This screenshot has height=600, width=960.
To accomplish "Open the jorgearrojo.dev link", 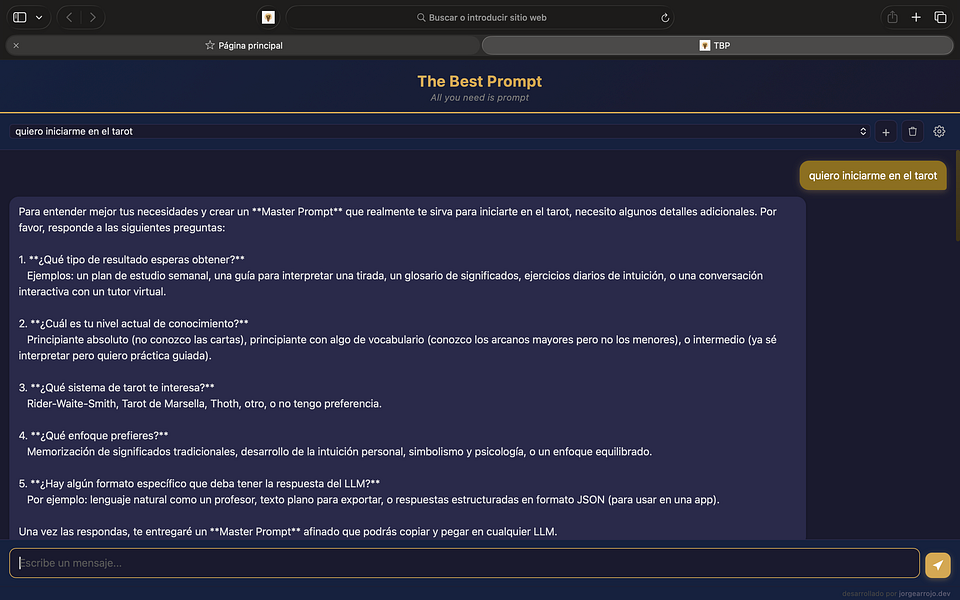I will 924,593.
